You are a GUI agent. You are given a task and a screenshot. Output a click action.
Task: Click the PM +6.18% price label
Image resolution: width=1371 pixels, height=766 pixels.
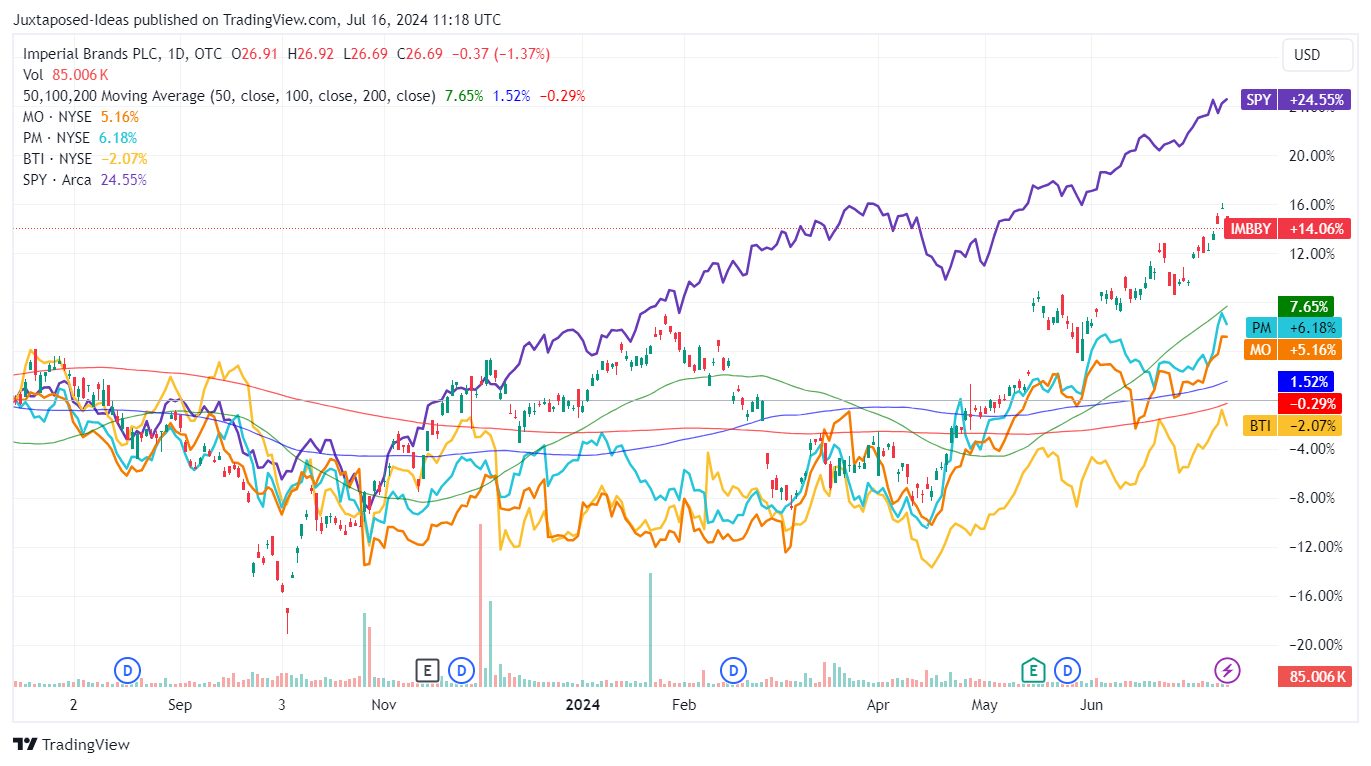1292,327
